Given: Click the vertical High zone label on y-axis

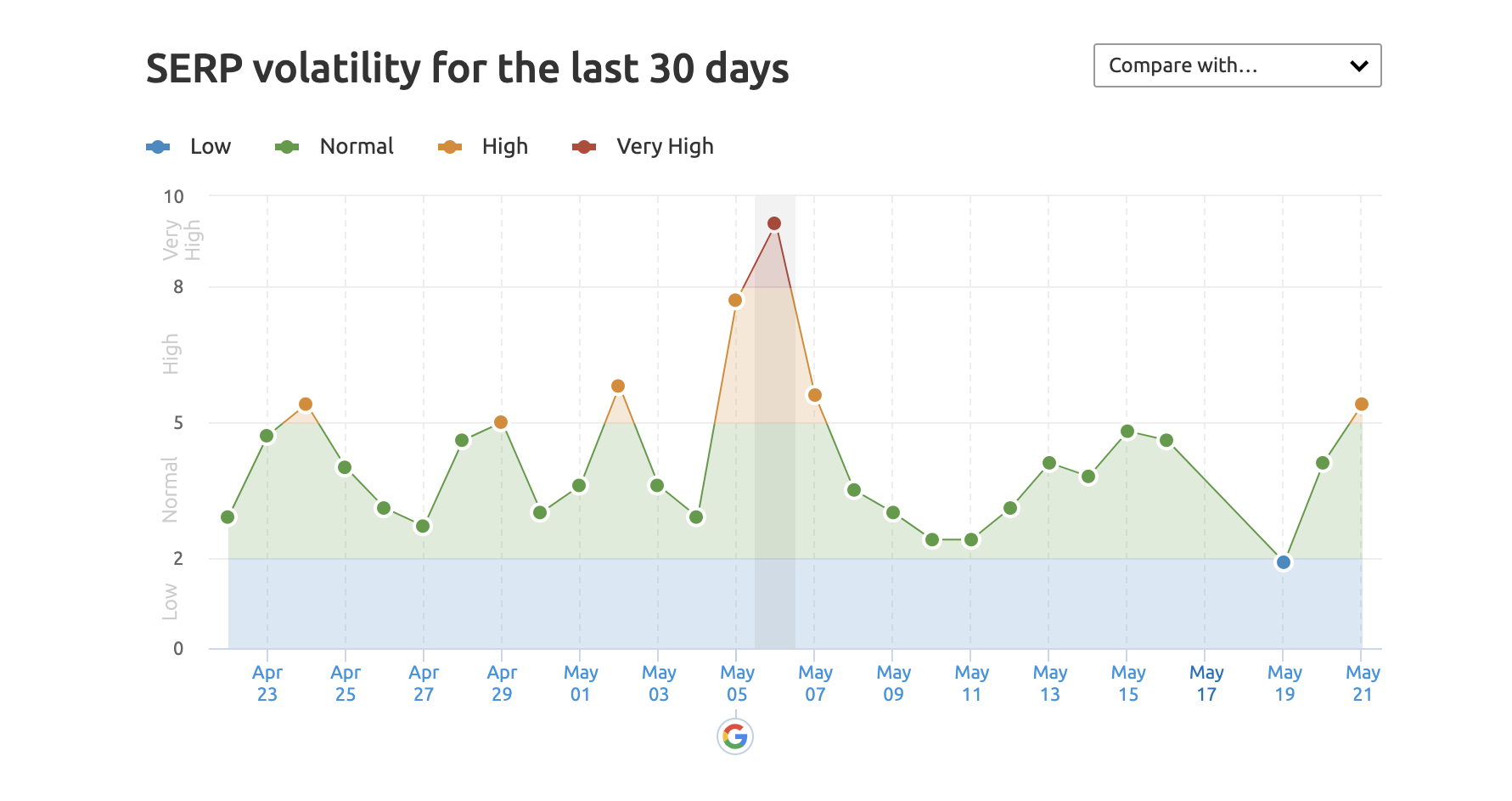Looking at the screenshot, I should coord(171,354).
